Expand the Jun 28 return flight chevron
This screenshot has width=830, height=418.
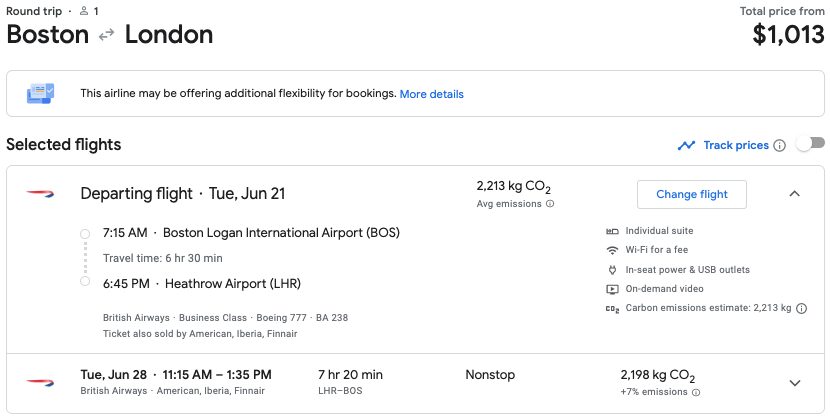[x=795, y=383]
